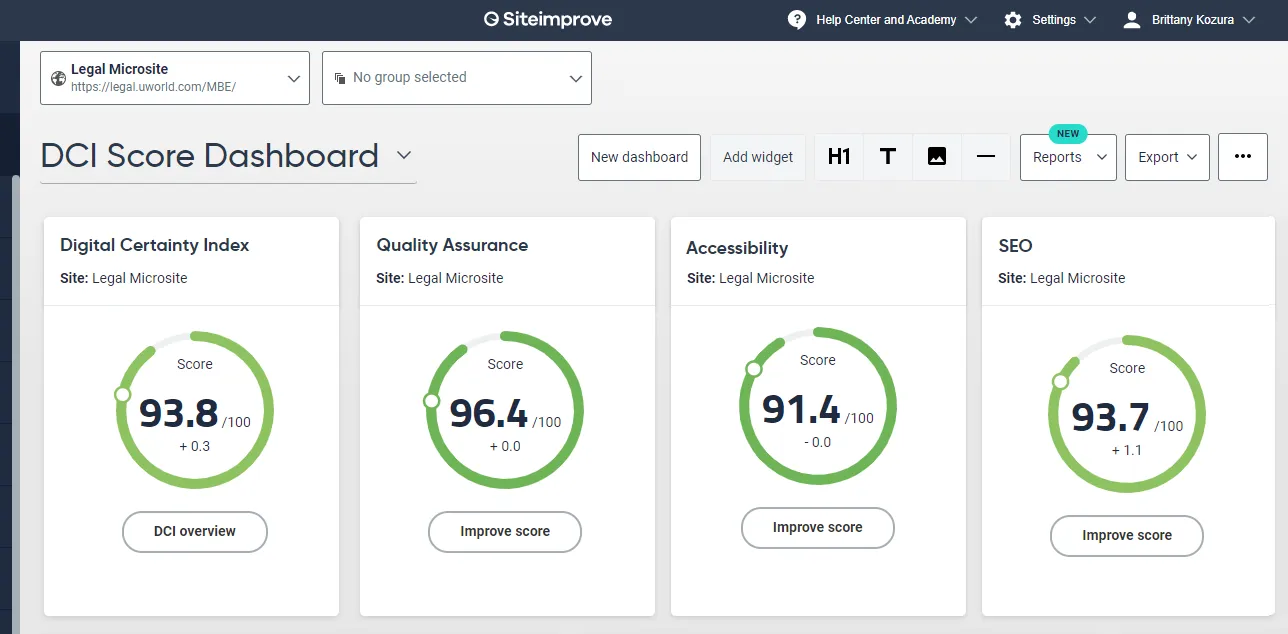Click Improve score under Quality Assurance
The width and height of the screenshot is (1288, 634).
(505, 531)
